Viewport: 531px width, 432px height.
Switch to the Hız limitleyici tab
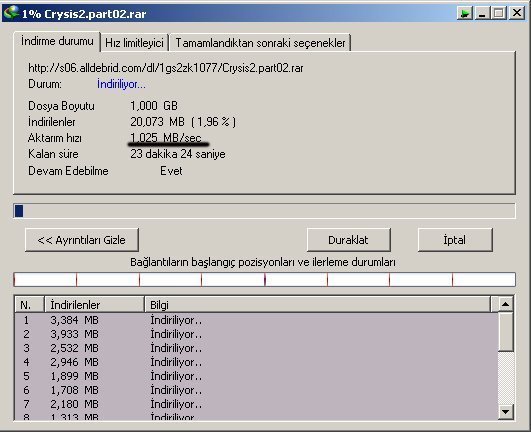click(134, 43)
